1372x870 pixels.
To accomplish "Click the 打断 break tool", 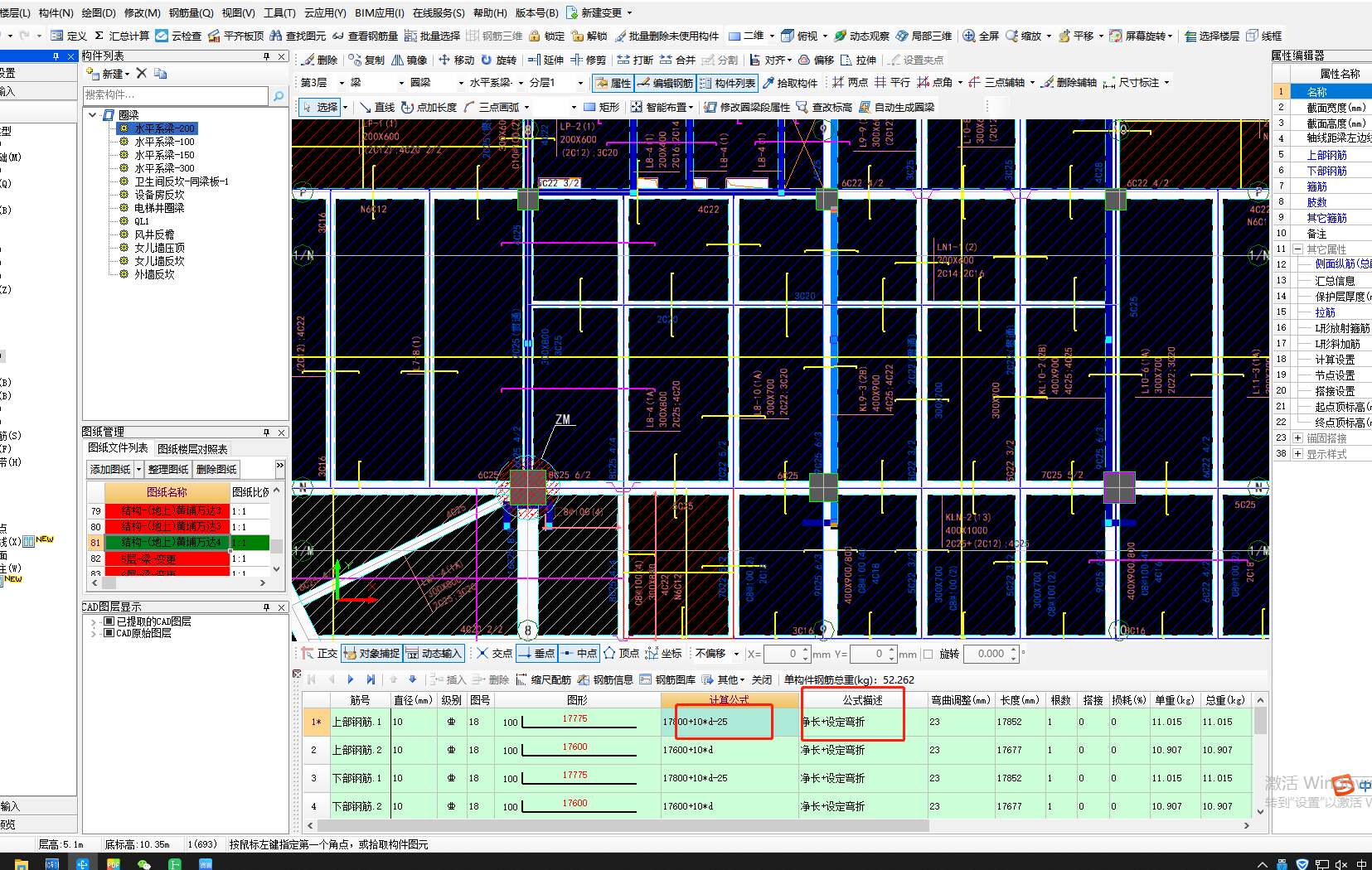I will (635, 60).
